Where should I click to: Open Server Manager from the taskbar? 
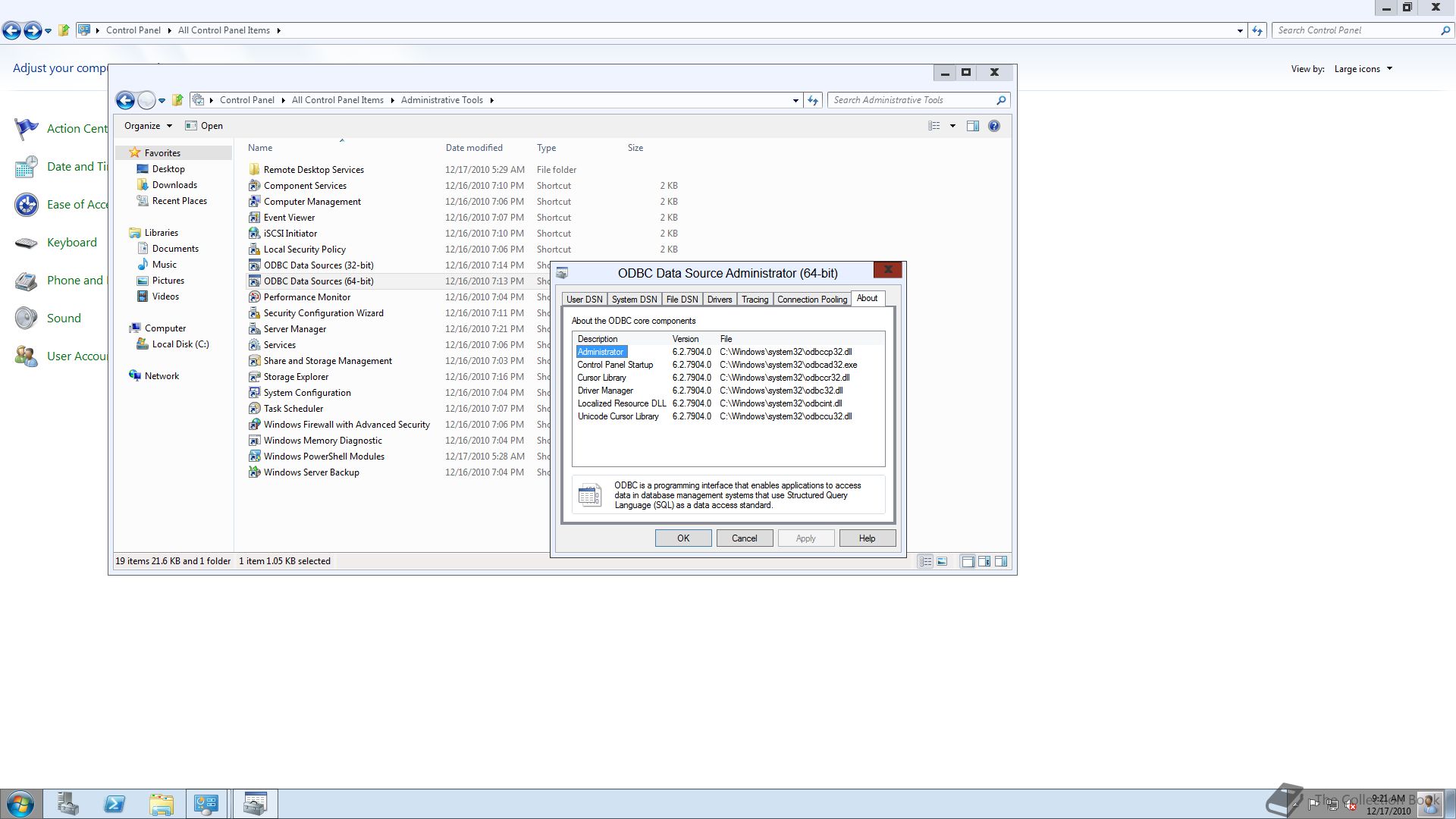67,803
